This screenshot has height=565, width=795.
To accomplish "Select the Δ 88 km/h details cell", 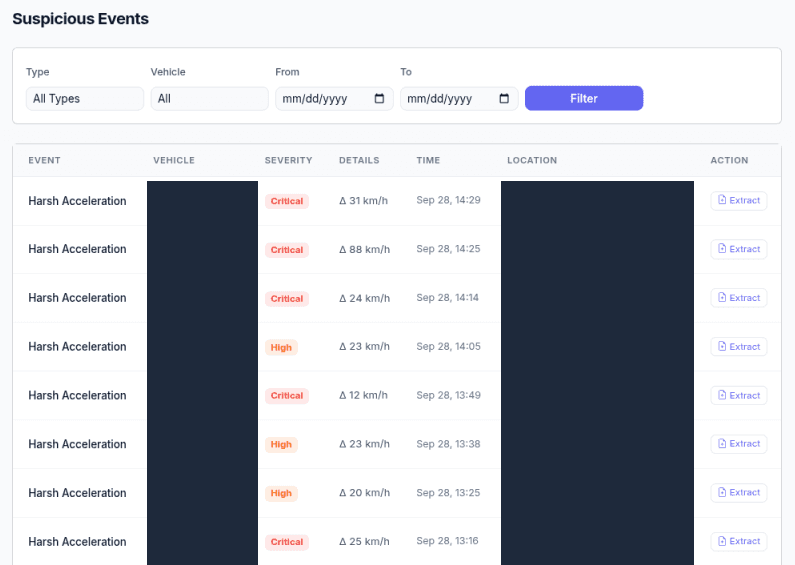I will [x=365, y=250].
